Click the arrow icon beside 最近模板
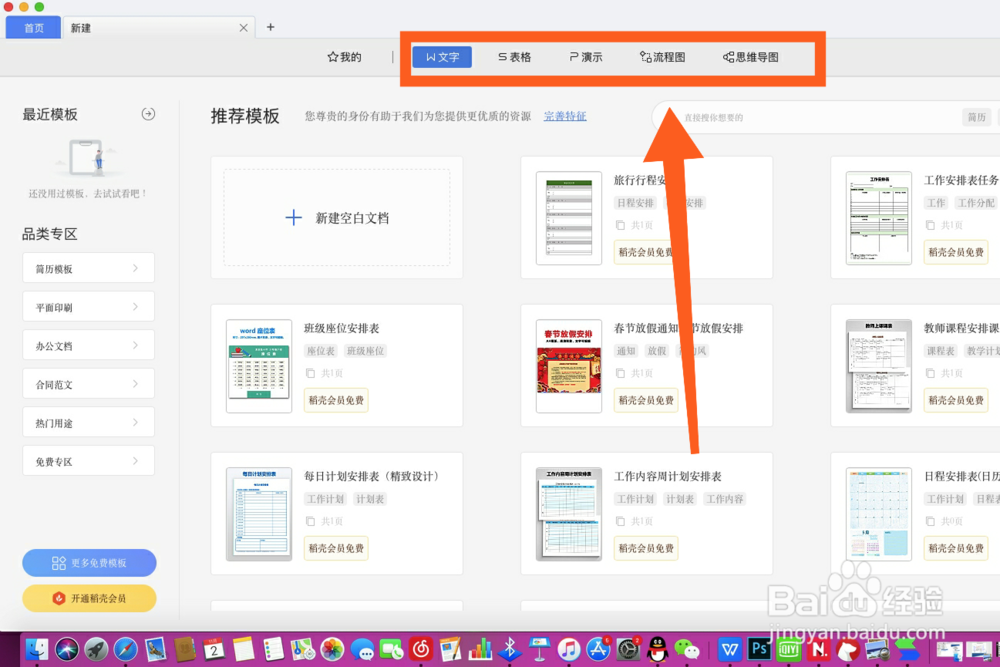1000x667 pixels. 148,114
